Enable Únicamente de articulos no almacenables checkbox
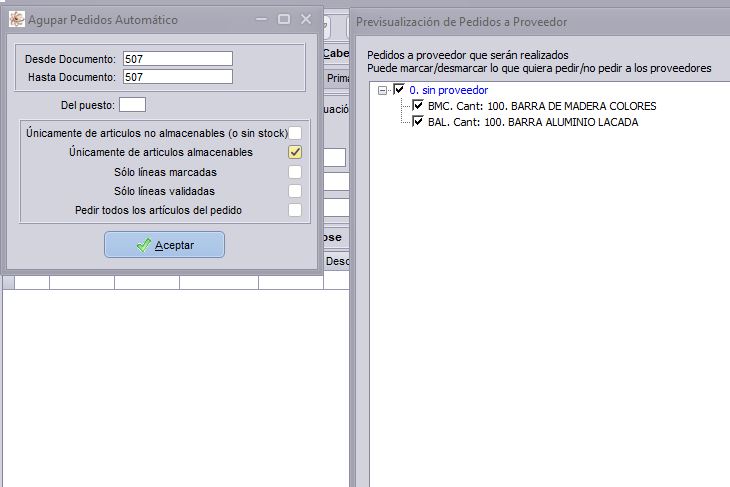The width and height of the screenshot is (730, 487). tap(295, 133)
